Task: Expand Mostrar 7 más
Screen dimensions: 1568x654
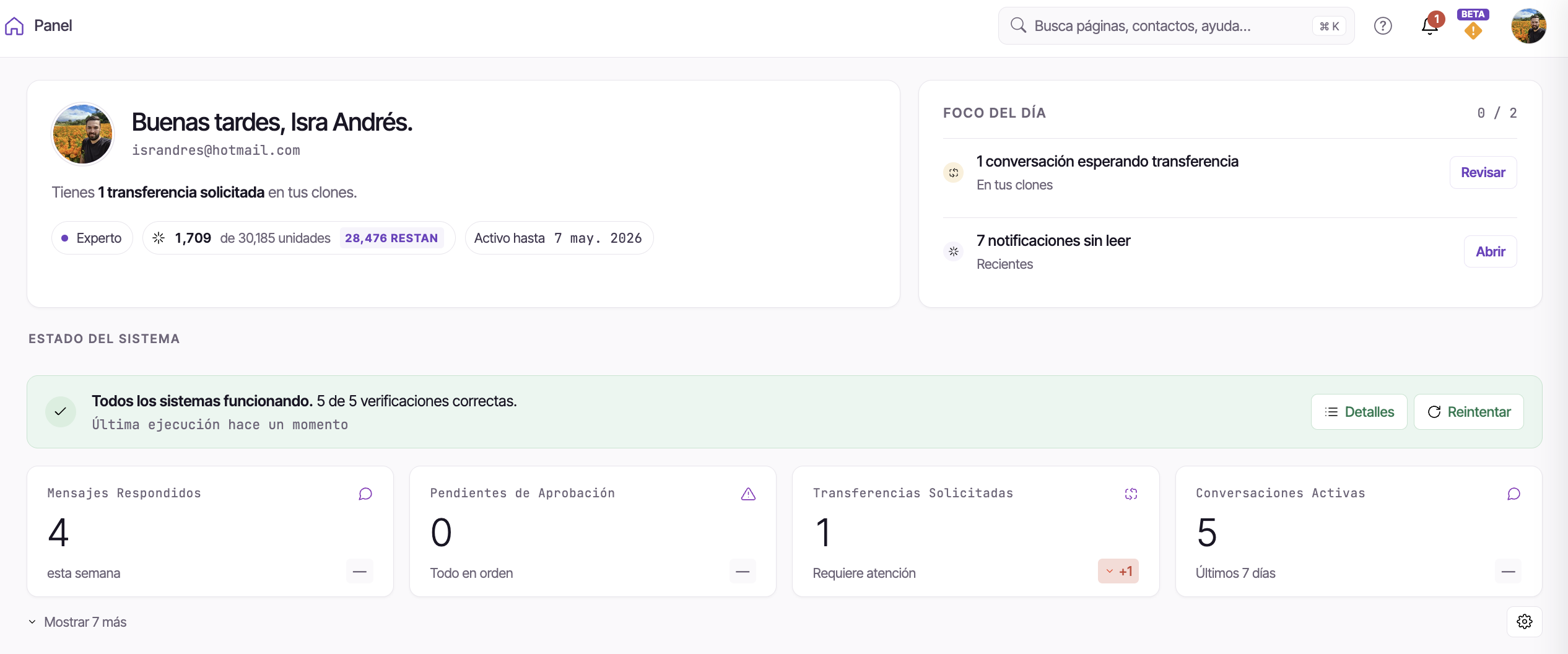Action: click(x=77, y=622)
